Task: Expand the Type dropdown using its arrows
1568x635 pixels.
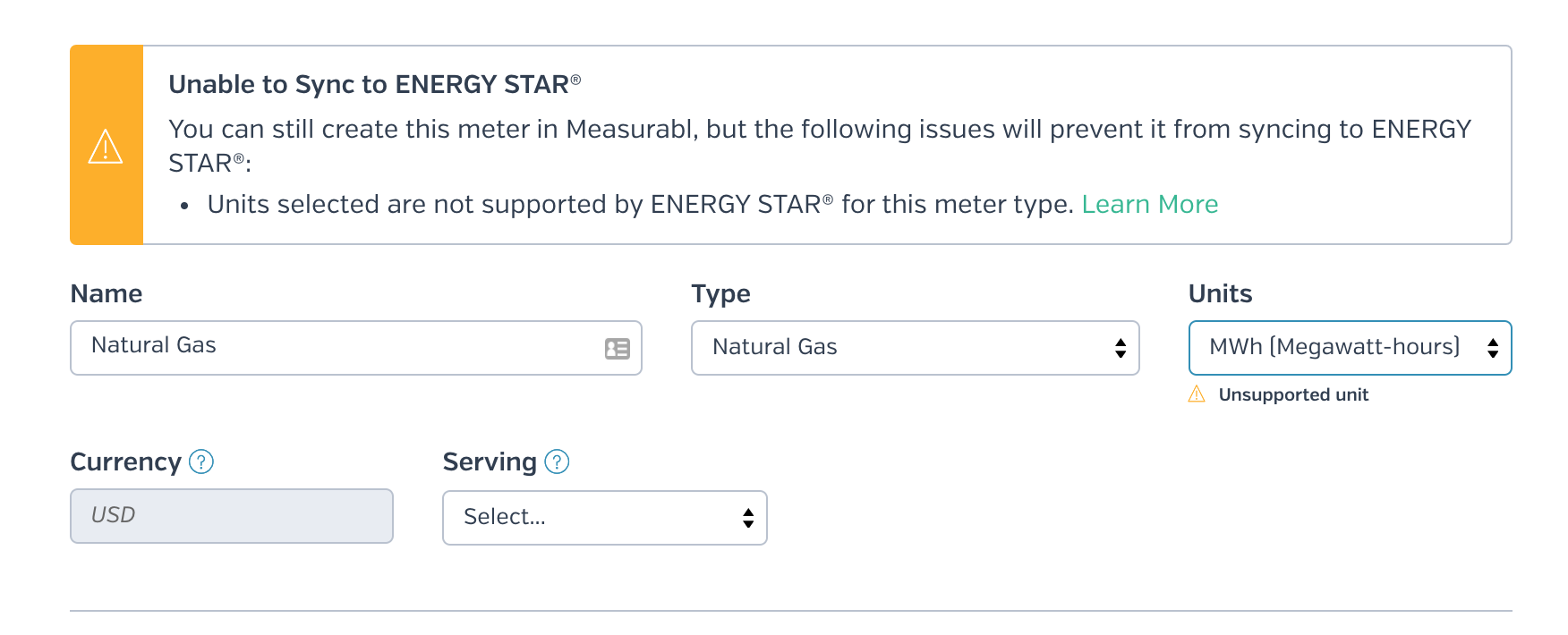Action: [x=1121, y=348]
